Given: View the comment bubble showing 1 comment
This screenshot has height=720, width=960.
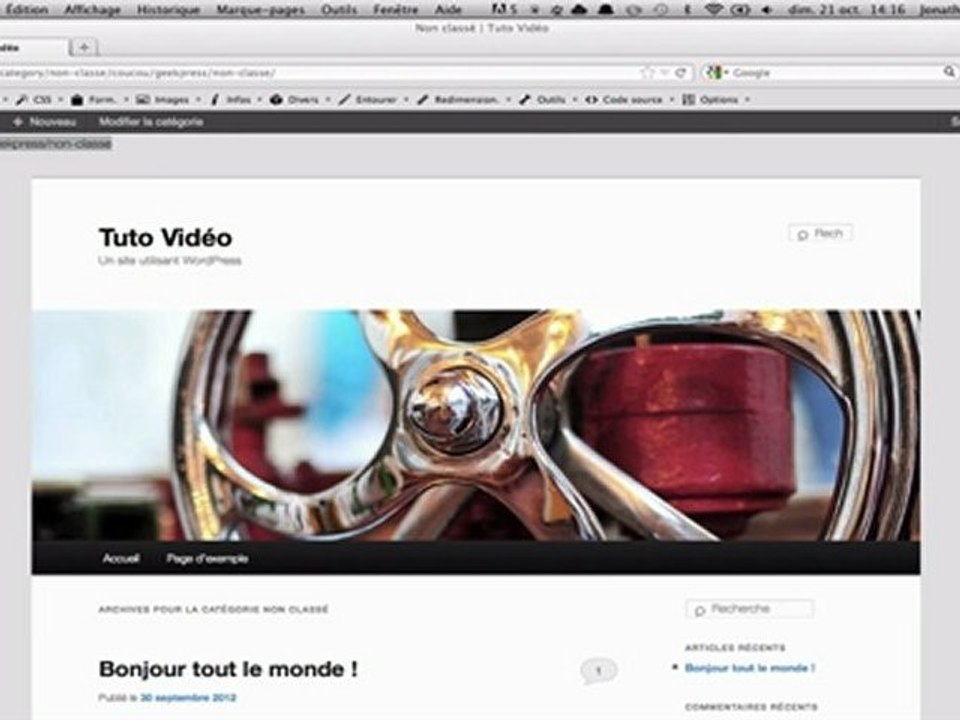Looking at the screenshot, I should pyautogui.click(x=598, y=671).
